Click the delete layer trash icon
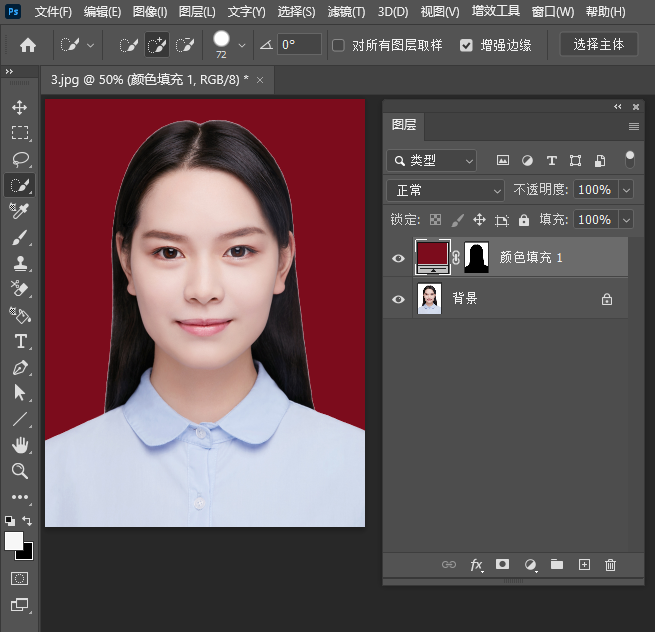 (x=610, y=565)
